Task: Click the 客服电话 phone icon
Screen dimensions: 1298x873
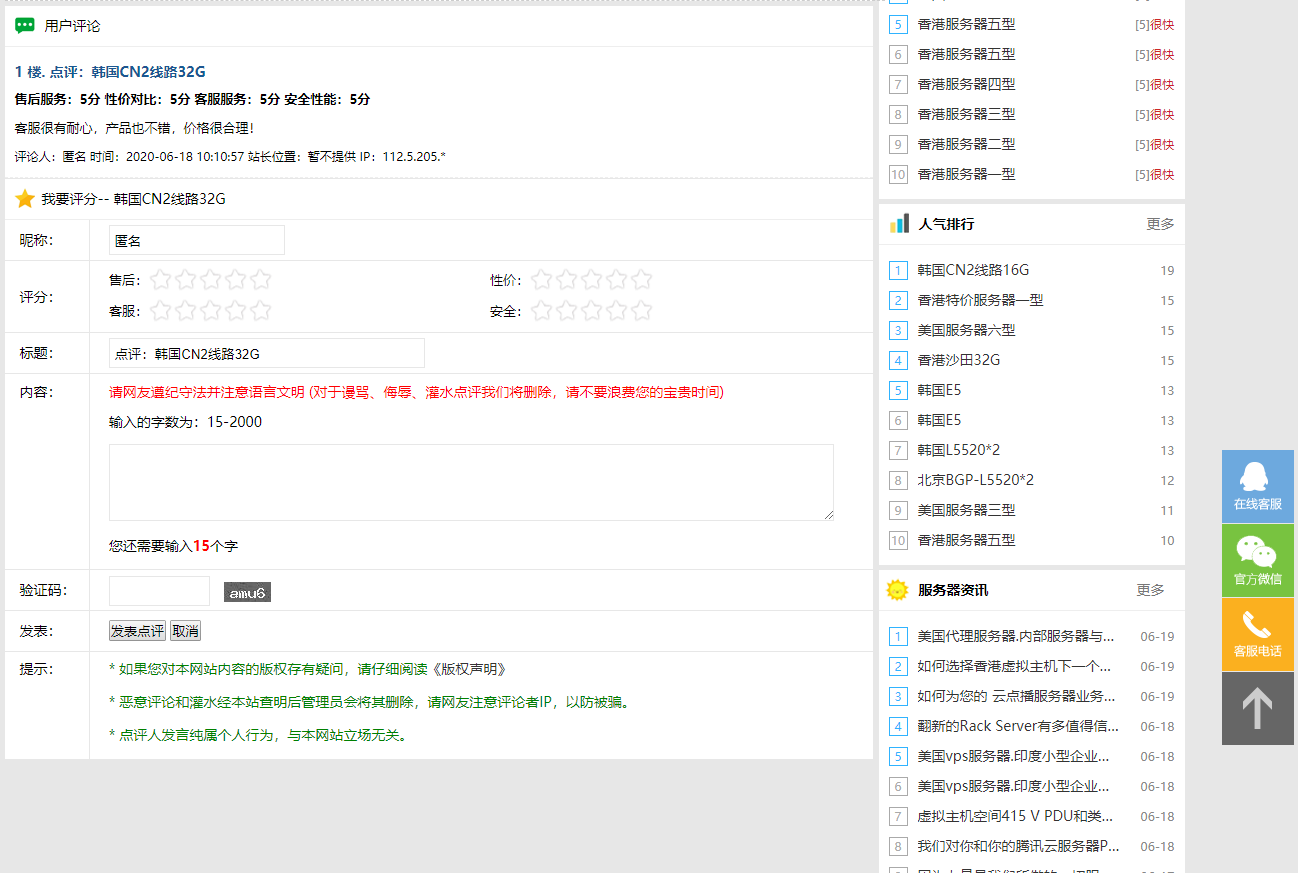Action: click(1257, 634)
